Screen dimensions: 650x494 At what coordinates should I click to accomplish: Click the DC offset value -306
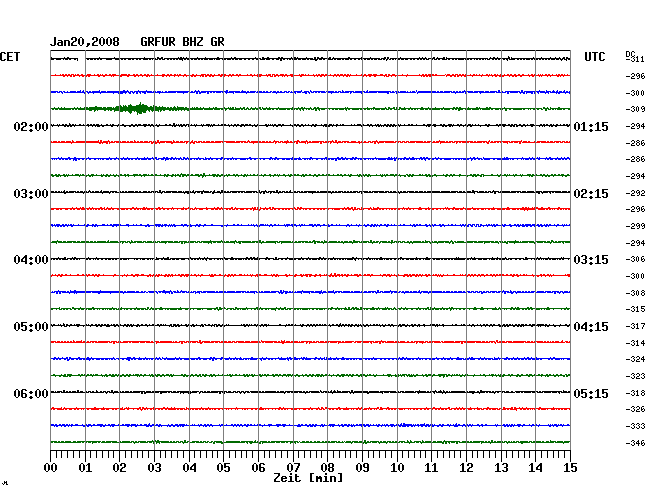point(635,259)
